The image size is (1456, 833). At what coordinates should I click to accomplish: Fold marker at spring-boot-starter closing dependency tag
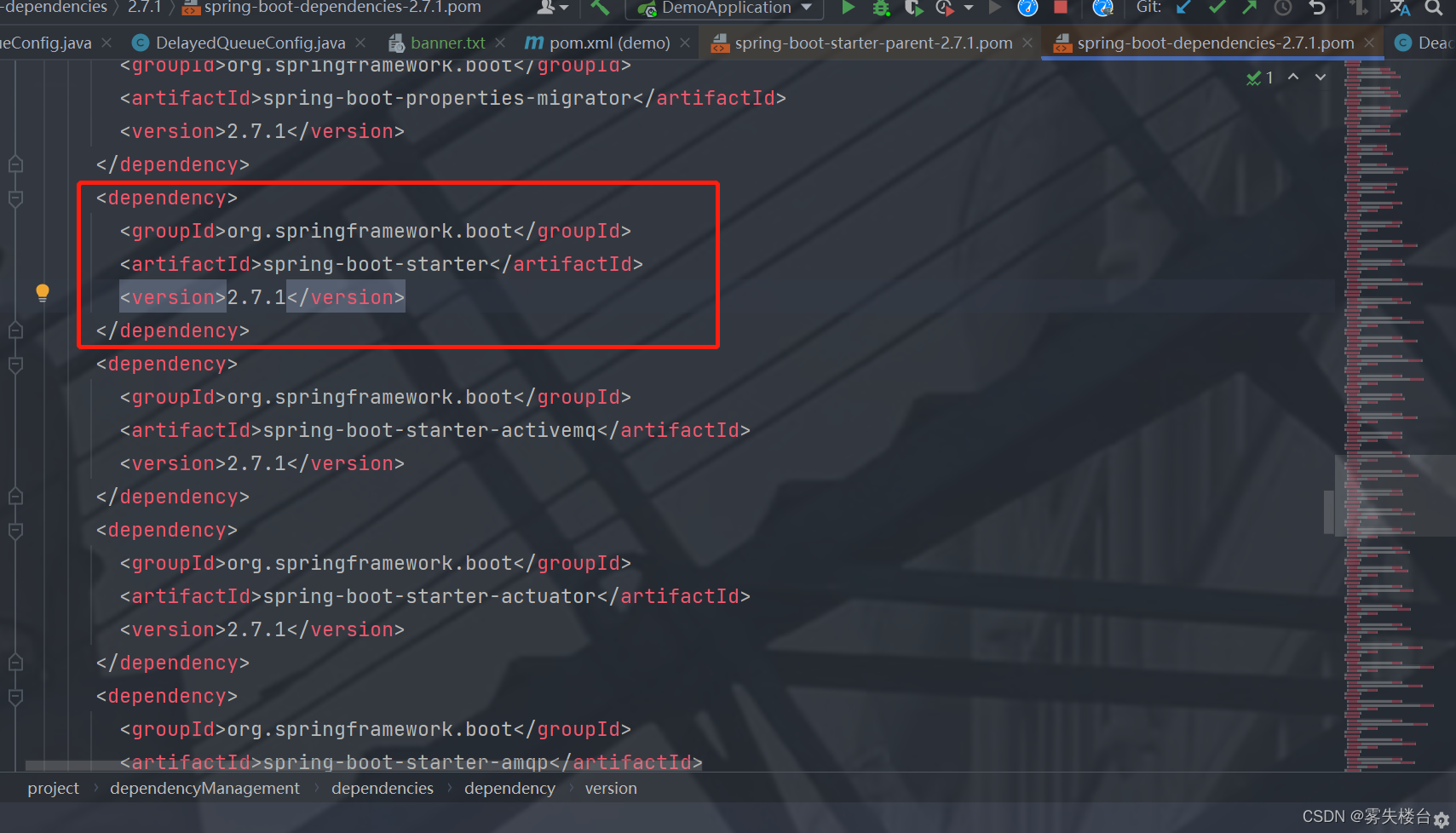(15, 330)
